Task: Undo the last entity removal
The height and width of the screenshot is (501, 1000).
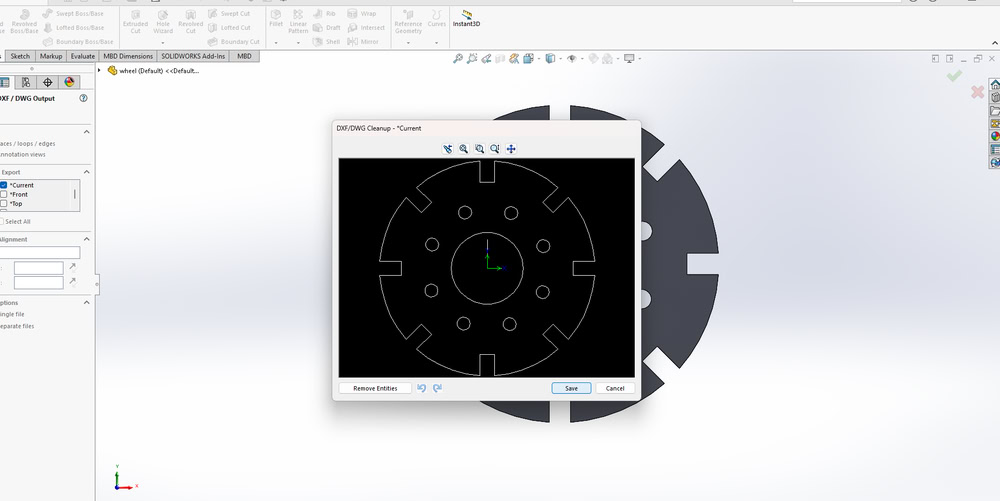Action: [421, 388]
